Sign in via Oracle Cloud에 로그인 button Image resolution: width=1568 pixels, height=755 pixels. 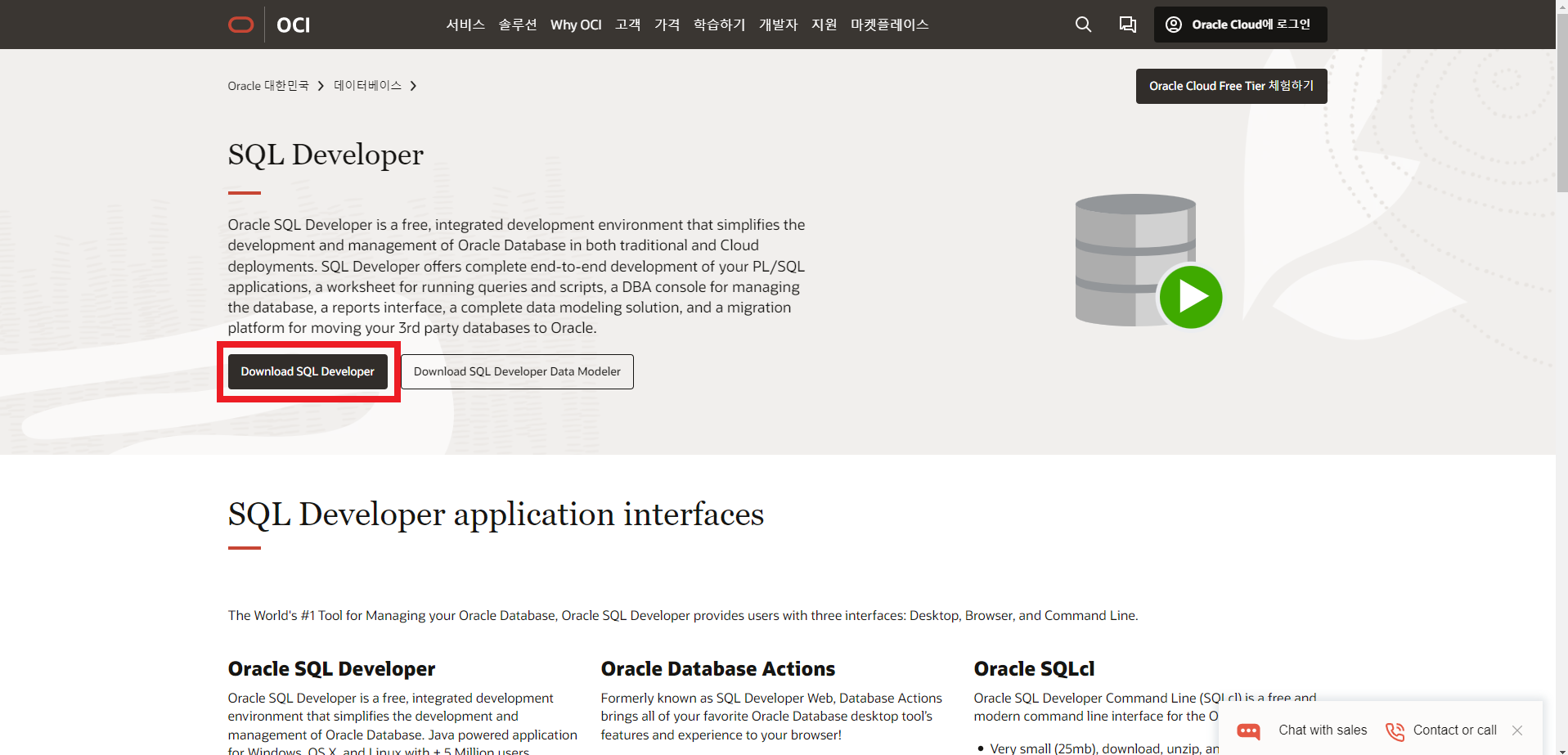tap(1240, 25)
